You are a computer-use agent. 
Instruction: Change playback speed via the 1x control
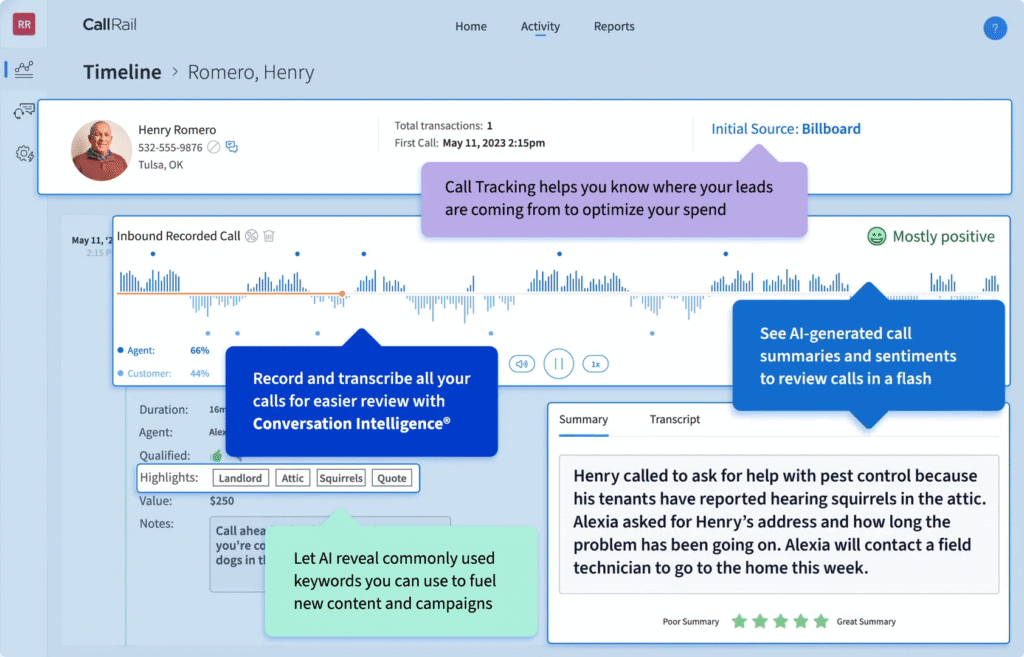tap(595, 364)
